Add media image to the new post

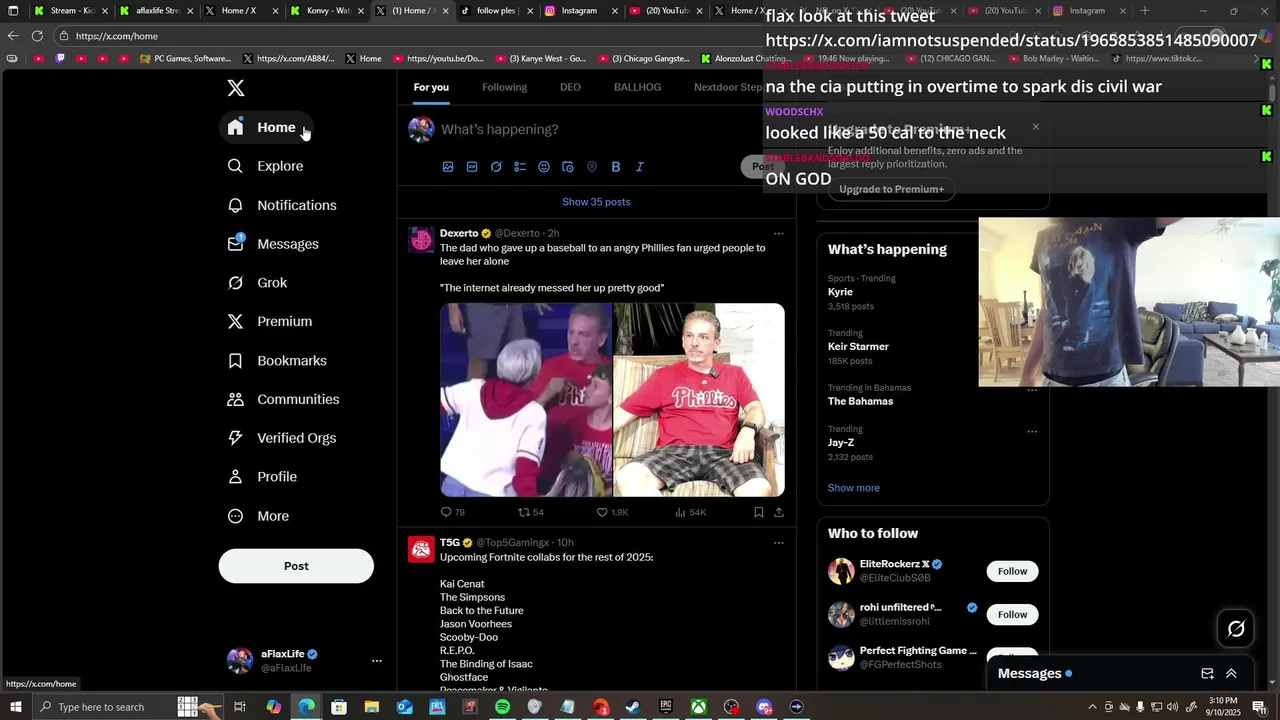448,167
